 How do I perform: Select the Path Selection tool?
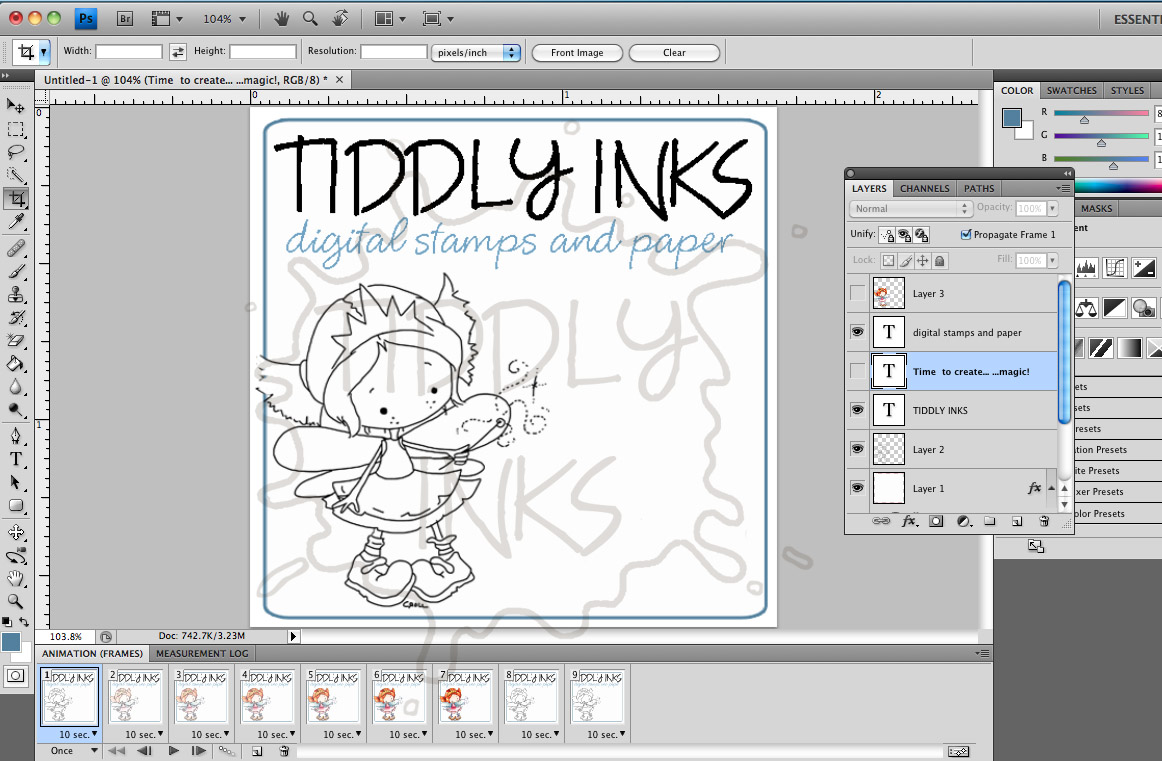[16, 482]
